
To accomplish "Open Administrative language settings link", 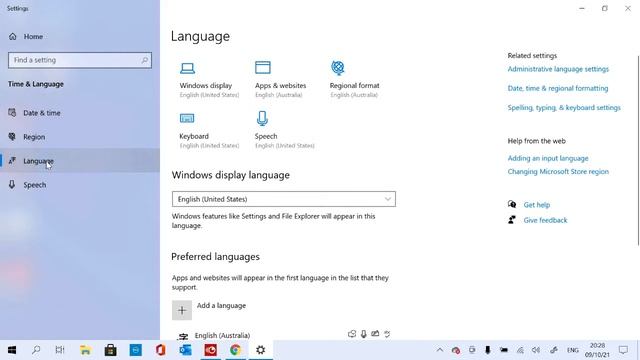I will (x=558, y=69).
